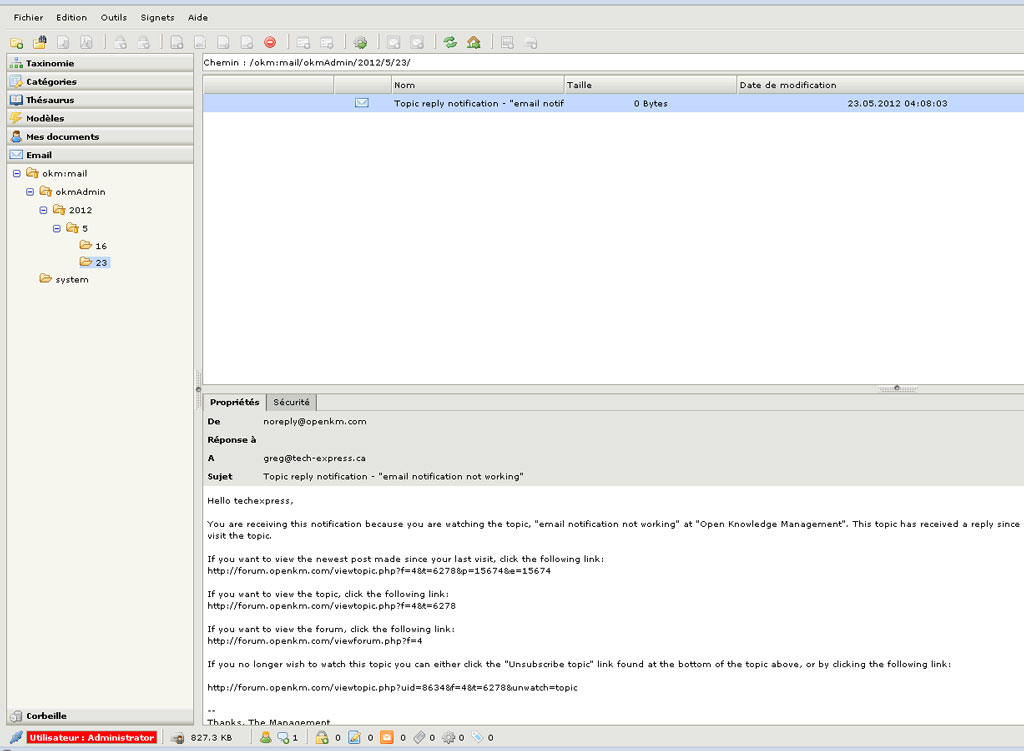
Task: Open the Outils menu
Action: [113, 17]
